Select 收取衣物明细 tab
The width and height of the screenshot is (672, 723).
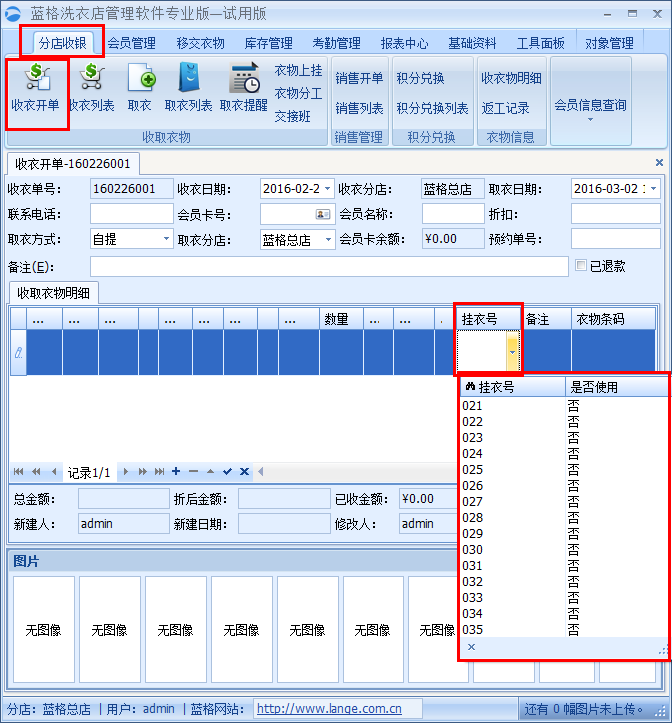[x=54, y=293]
